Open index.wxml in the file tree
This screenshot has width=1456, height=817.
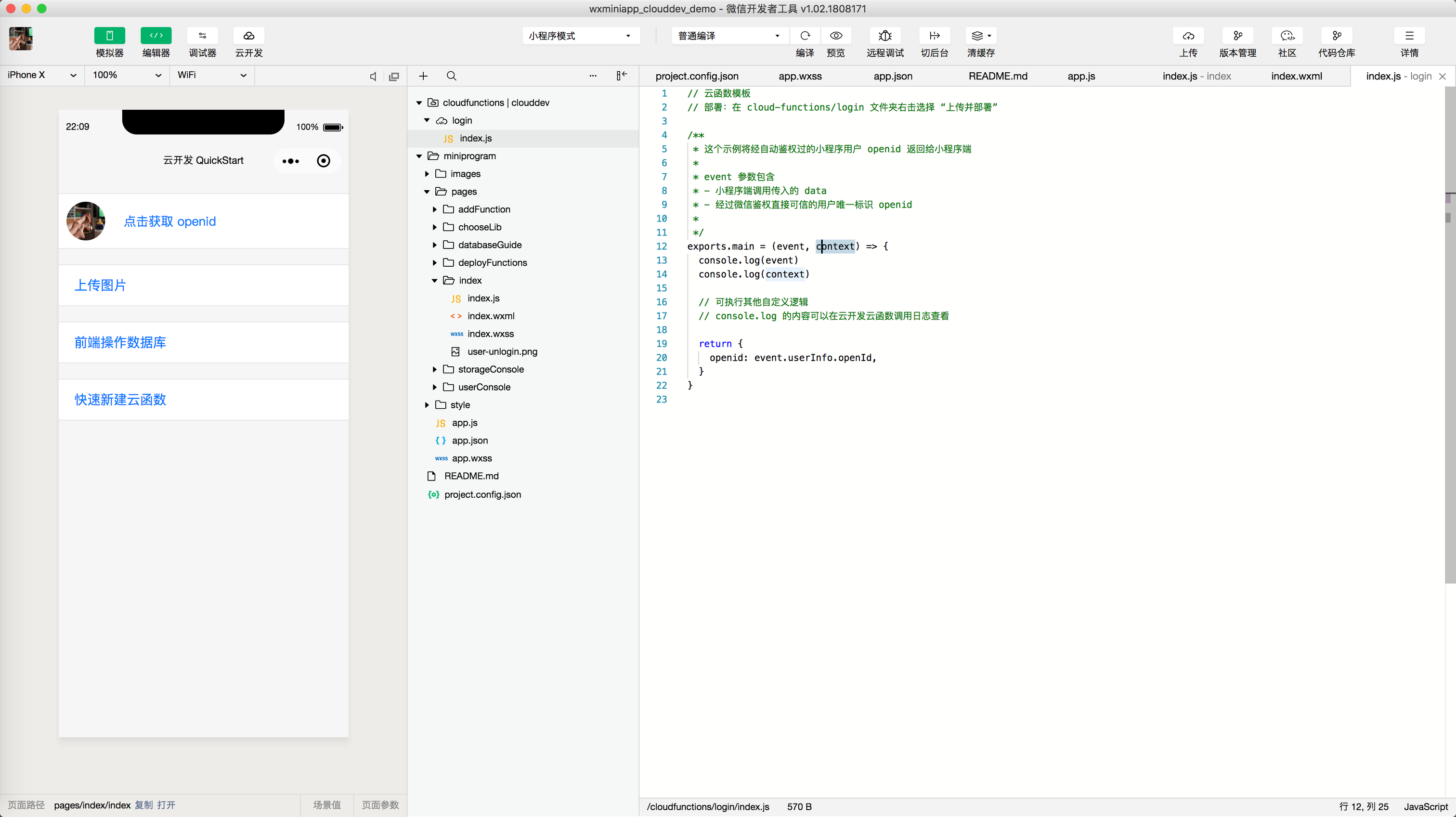pos(491,316)
